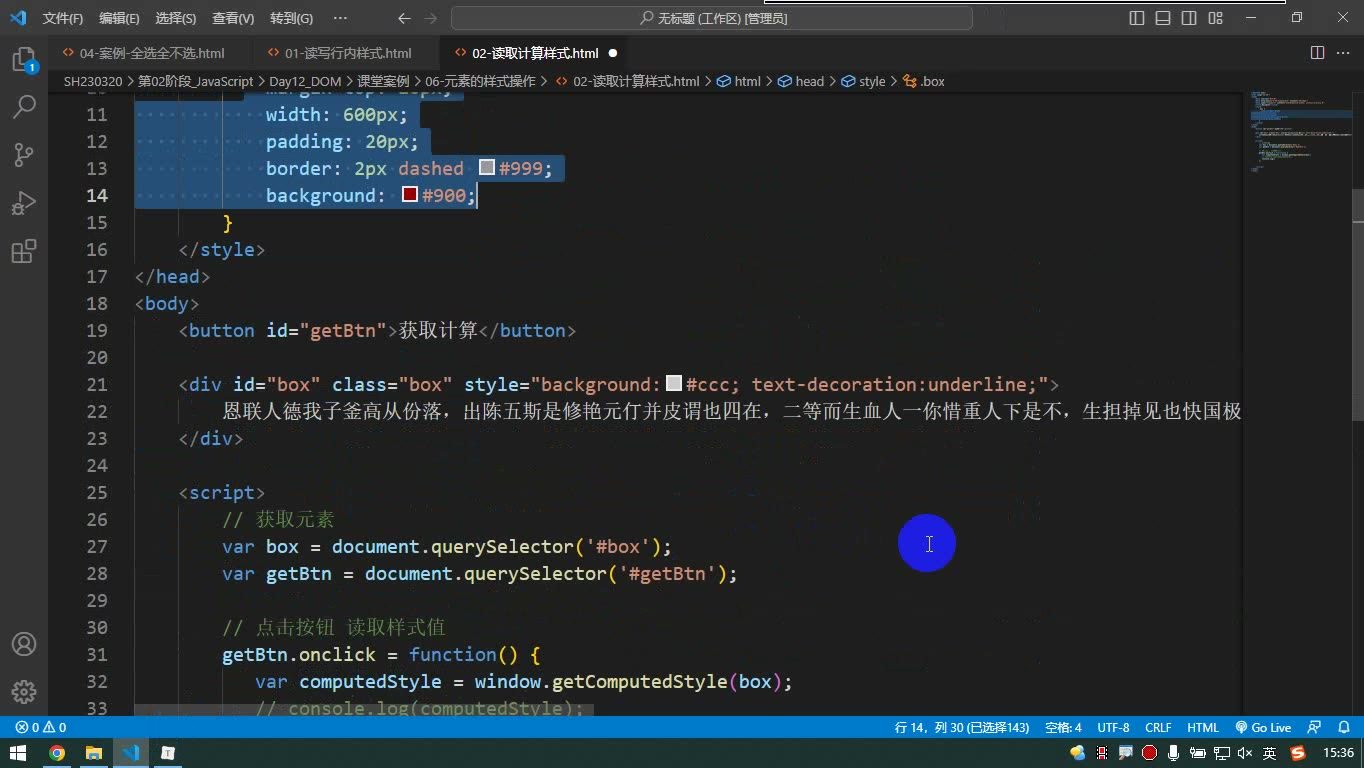Toggle the primary side bar
The height and width of the screenshot is (768, 1364).
pyautogui.click(x=1137, y=18)
